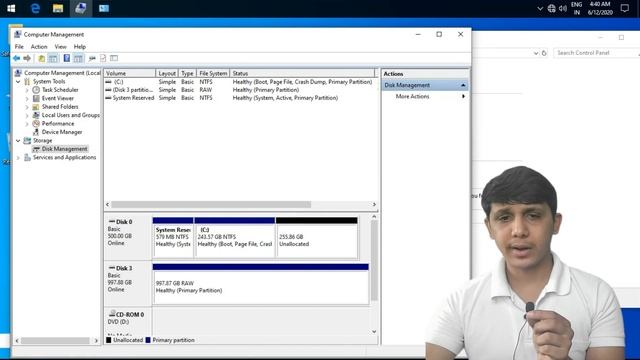This screenshot has height=360, width=640.
Task: Select Services and Applications icon
Action: point(27,158)
